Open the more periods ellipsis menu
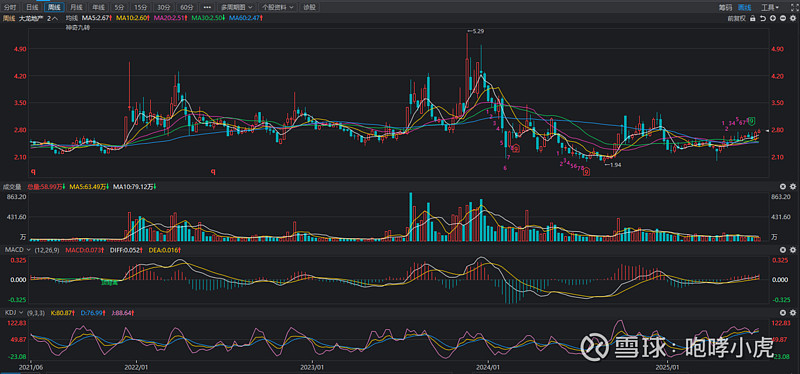 (207, 8)
